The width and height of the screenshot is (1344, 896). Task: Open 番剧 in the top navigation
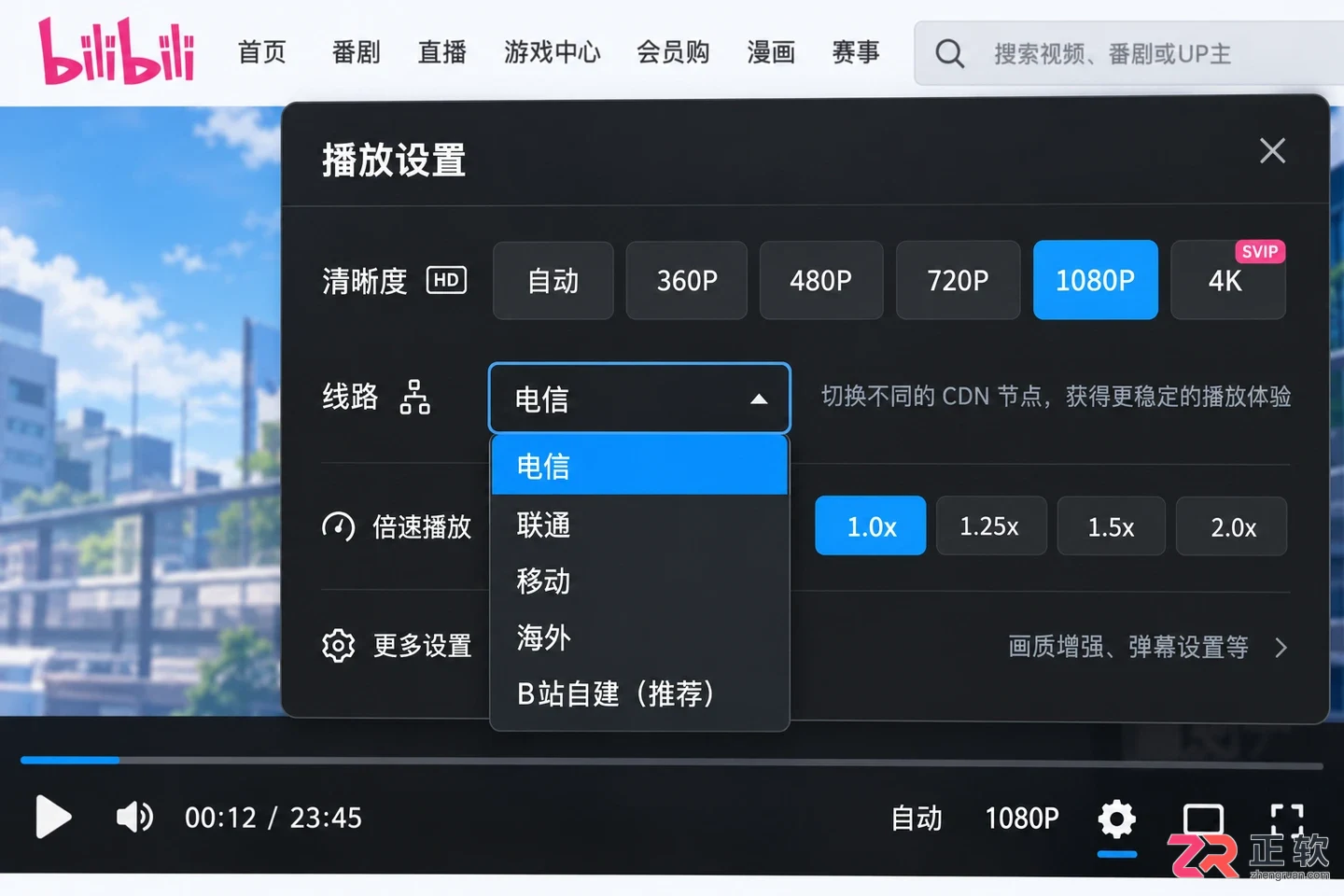356,52
